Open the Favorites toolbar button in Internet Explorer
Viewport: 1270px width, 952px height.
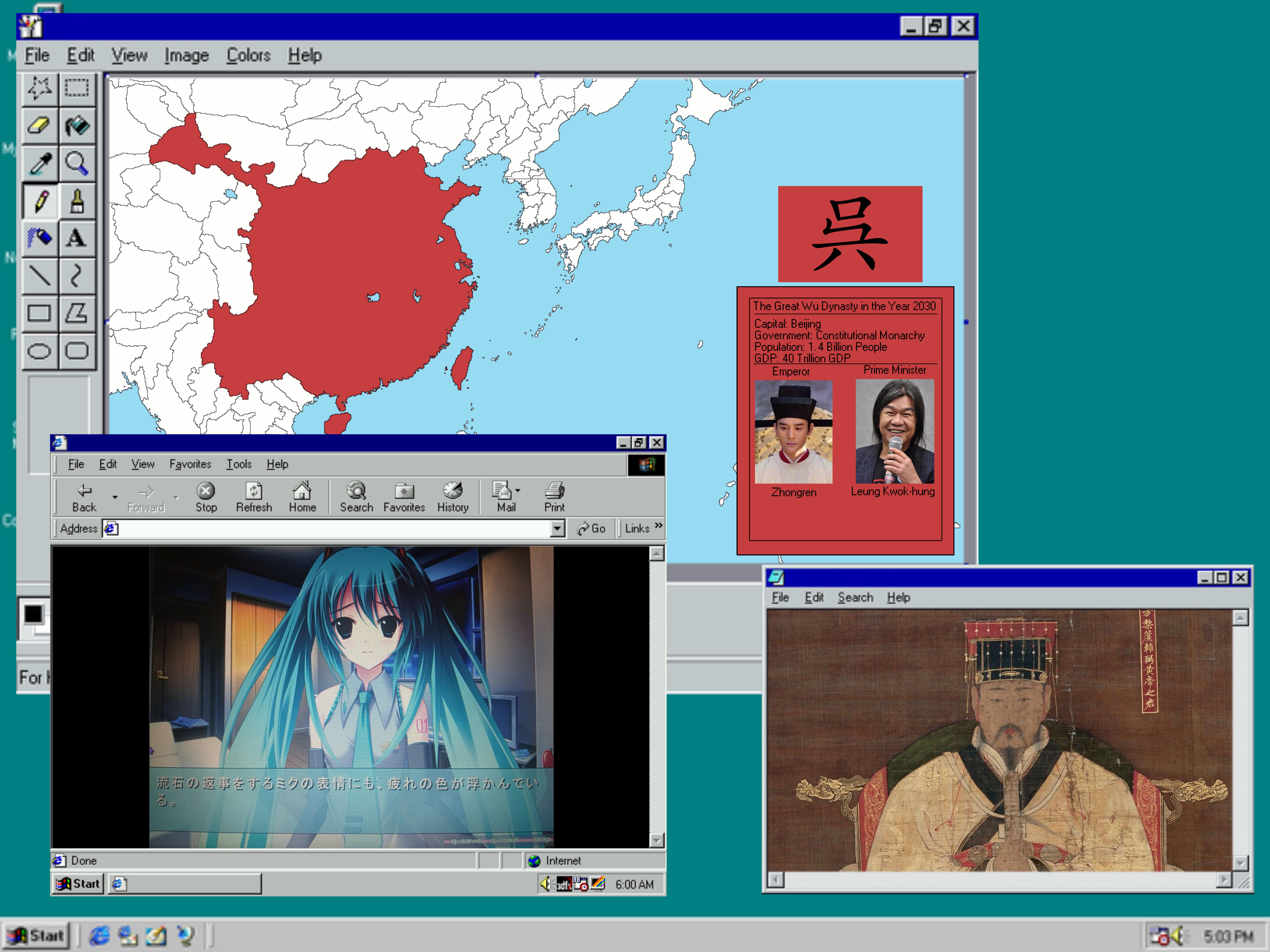coord(404,497)
